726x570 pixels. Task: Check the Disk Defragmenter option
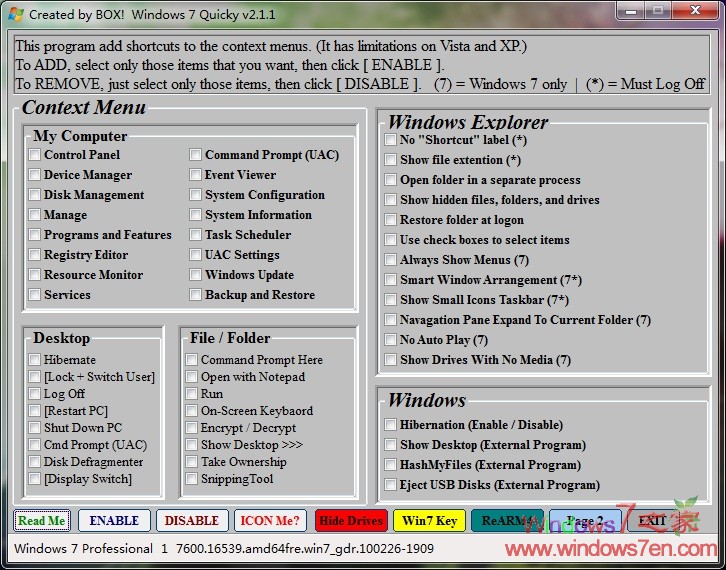[x=35, y=462]
